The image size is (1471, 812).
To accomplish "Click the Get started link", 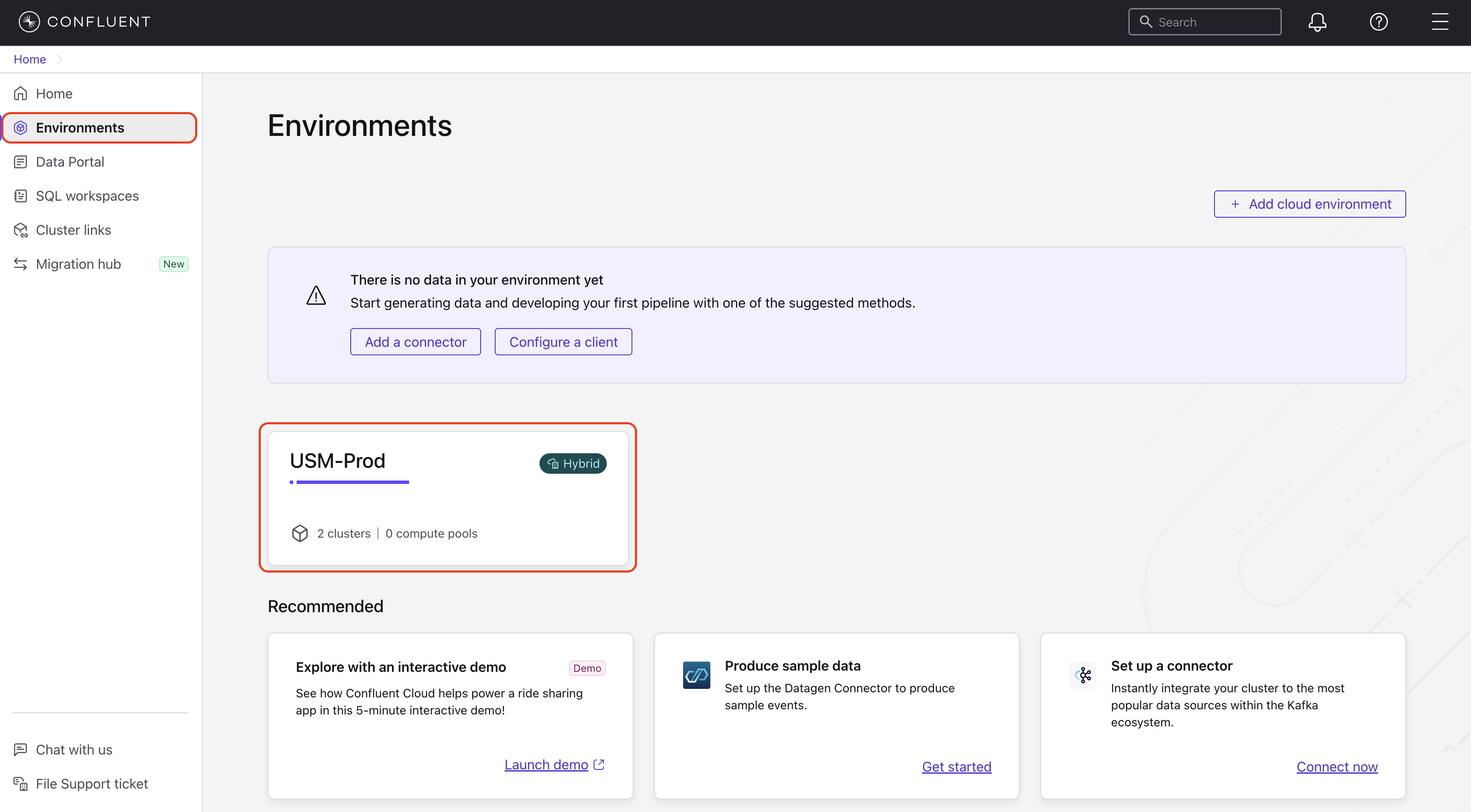I will (x=957, y=766).
